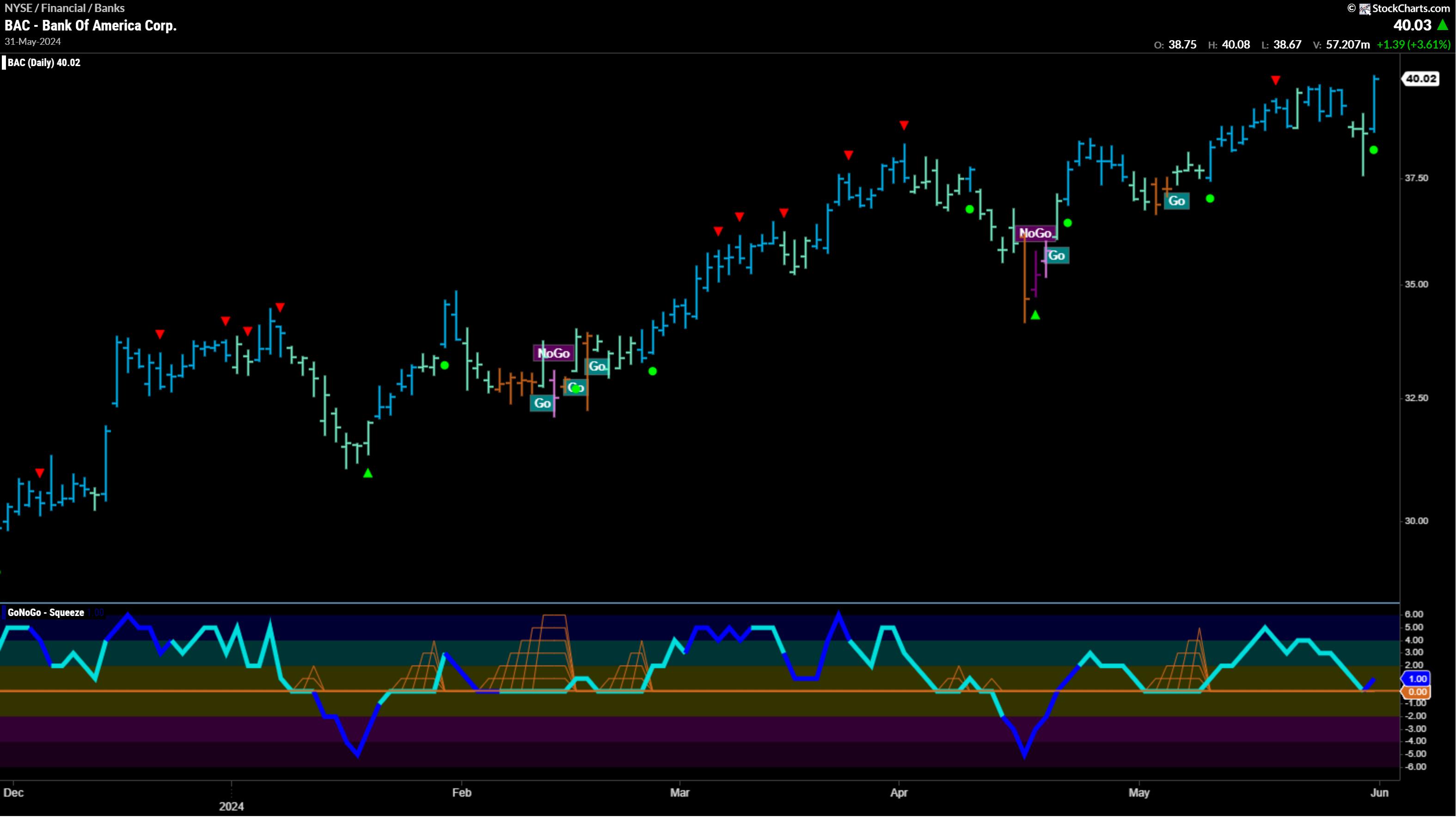Click the red triangle above early April peak

pyautogui.click(x=904, y=125)
